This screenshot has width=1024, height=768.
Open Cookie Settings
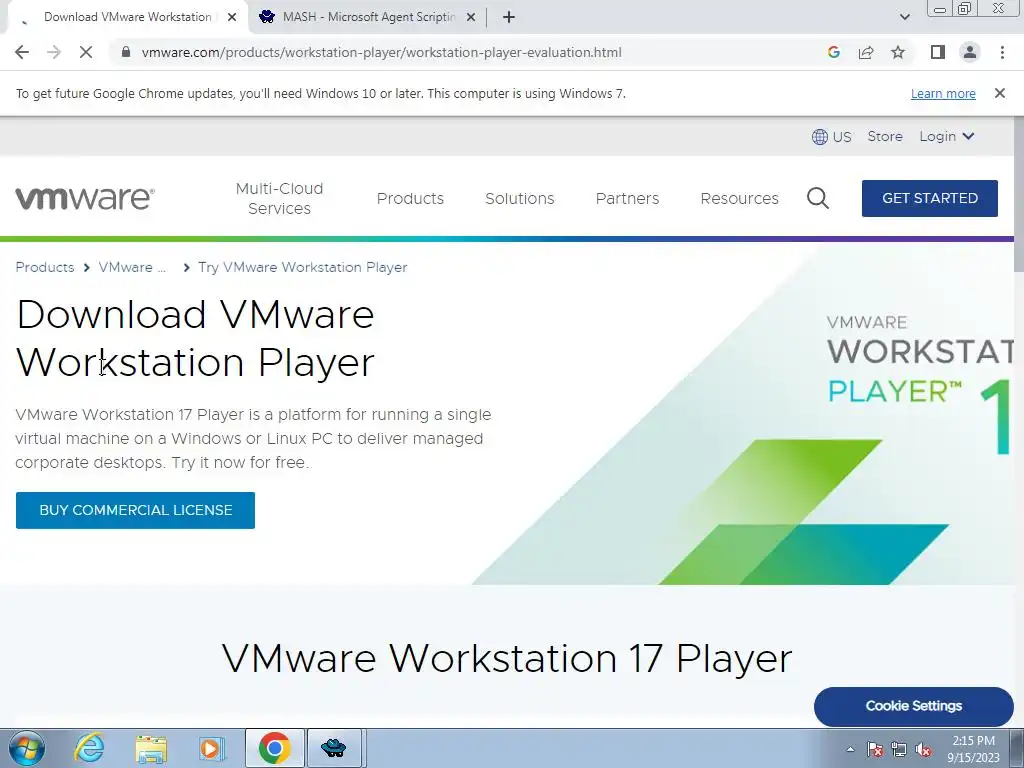click(x=913, y=706)
